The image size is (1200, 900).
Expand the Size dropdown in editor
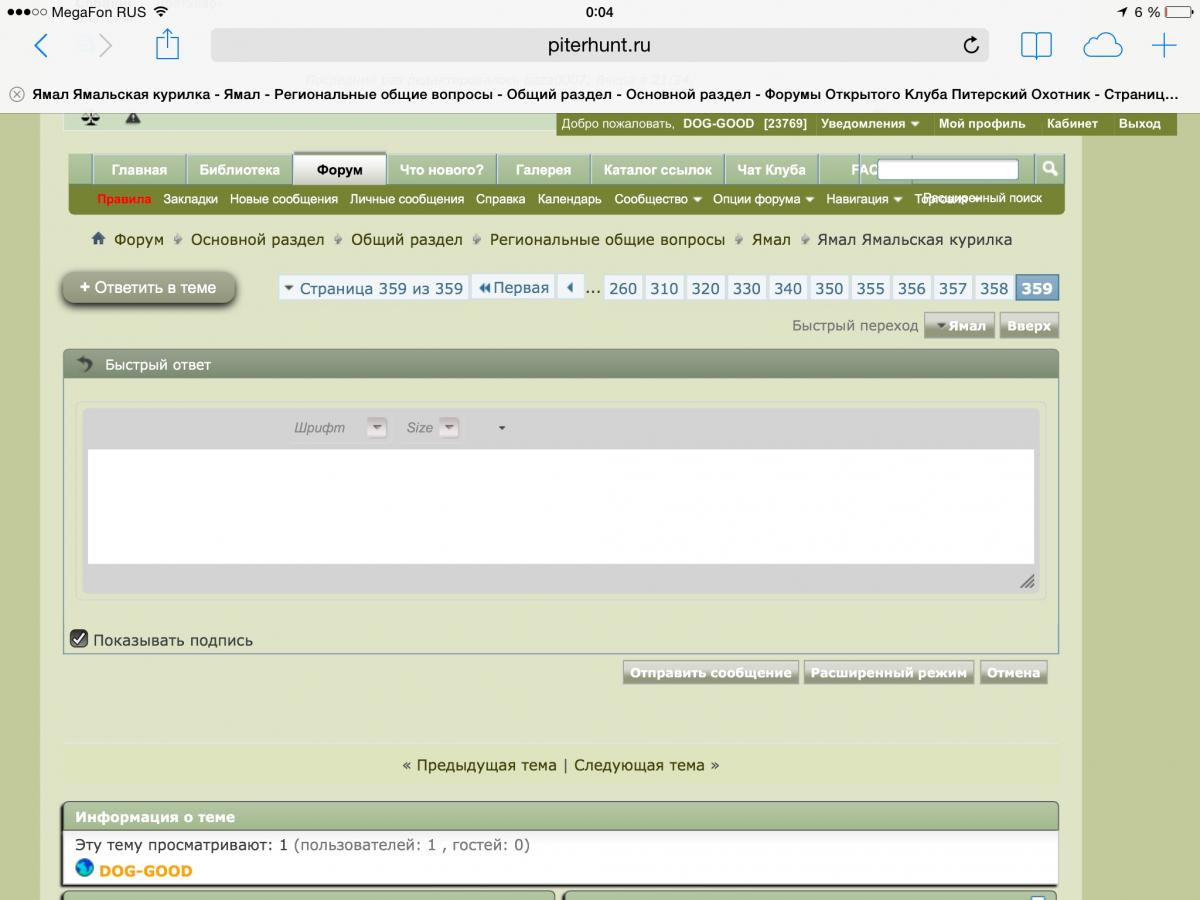(449, 428)
